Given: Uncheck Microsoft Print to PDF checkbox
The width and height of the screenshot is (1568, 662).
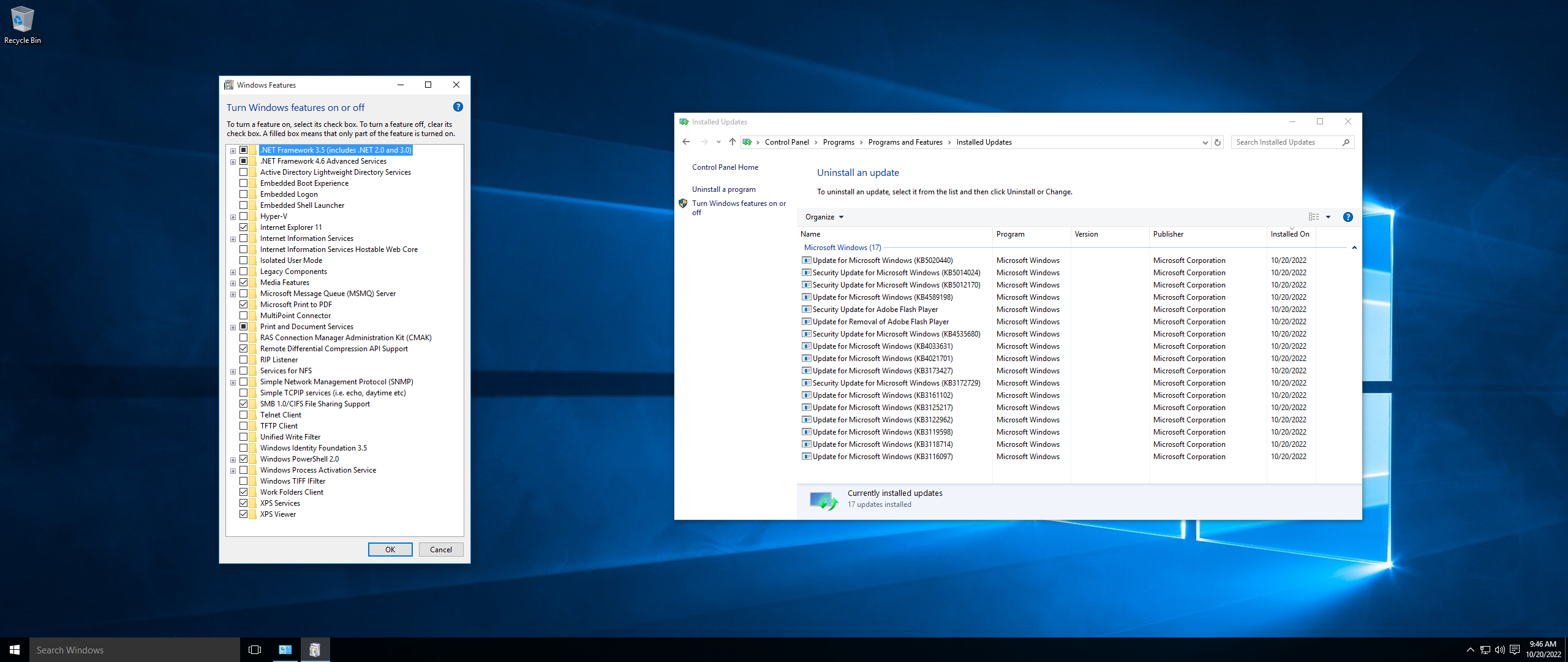Looking at the screenshot, I should (x=244, y=305).
